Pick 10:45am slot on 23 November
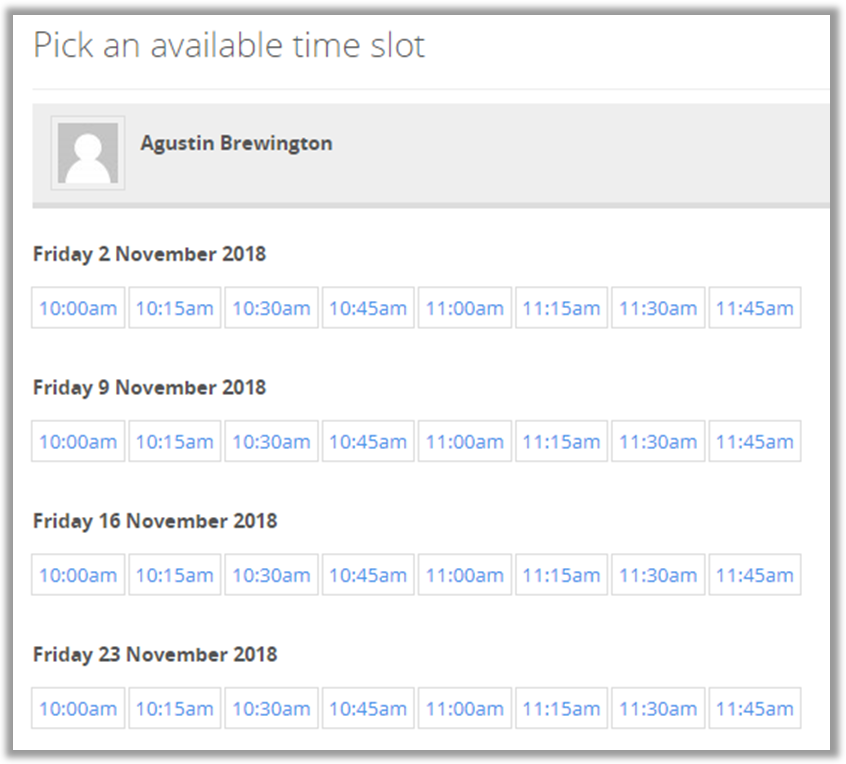Viewport: 846px width, 764px height. pos(368,709)
